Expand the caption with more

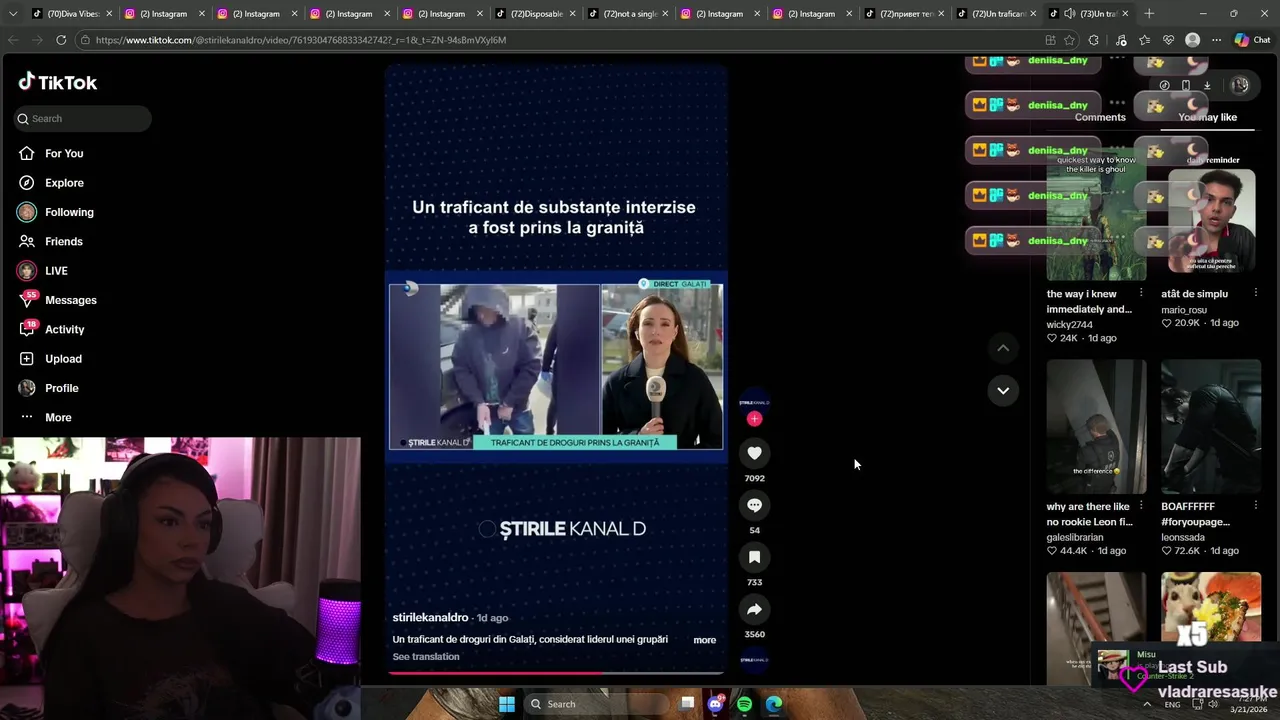[x=705, y=640]
